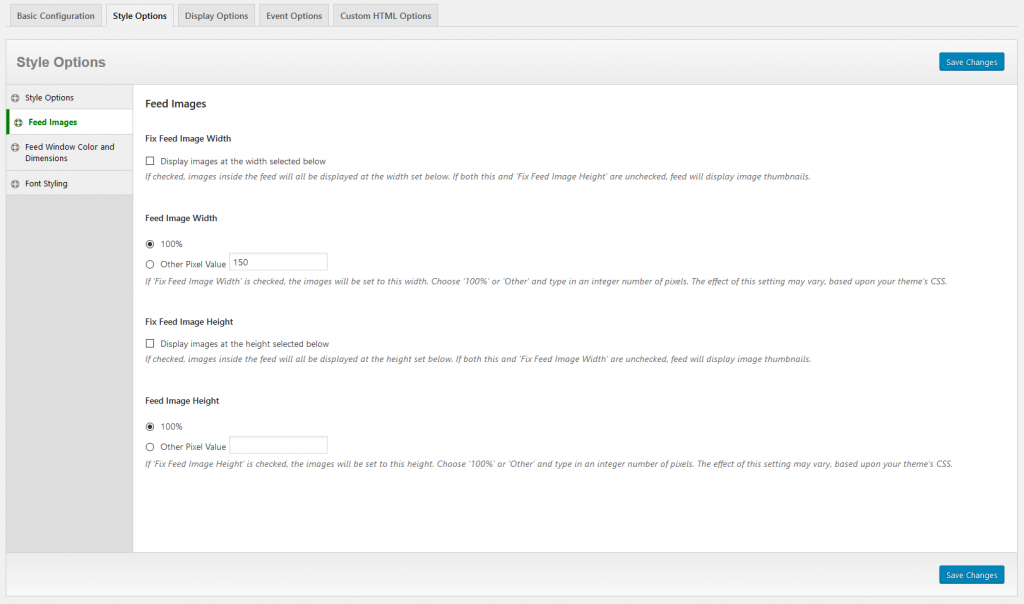This screenshot has height=604, width=1024.
Task: Go to the Event Options tab
Action: point(294,16)
